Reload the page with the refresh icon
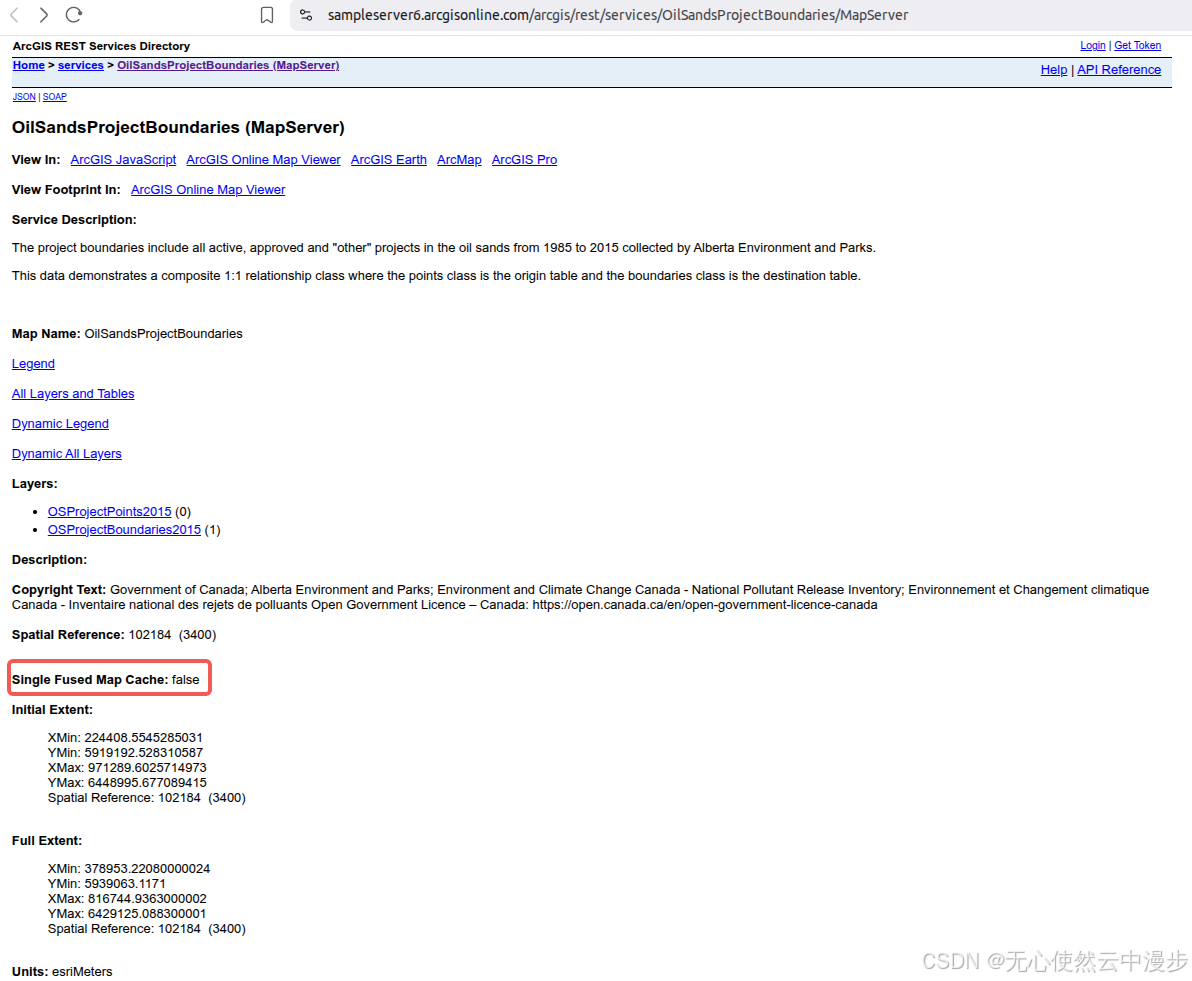The height and width of the screenshot is (981, 1192). [x=74, y=14]
